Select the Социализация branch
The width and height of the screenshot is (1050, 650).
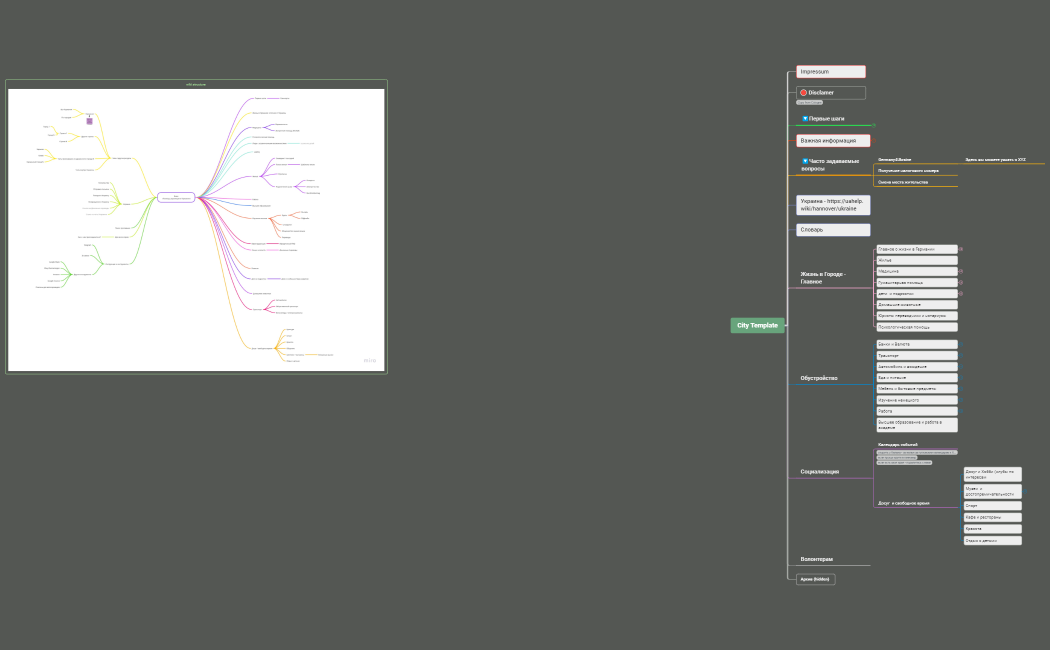819,471
